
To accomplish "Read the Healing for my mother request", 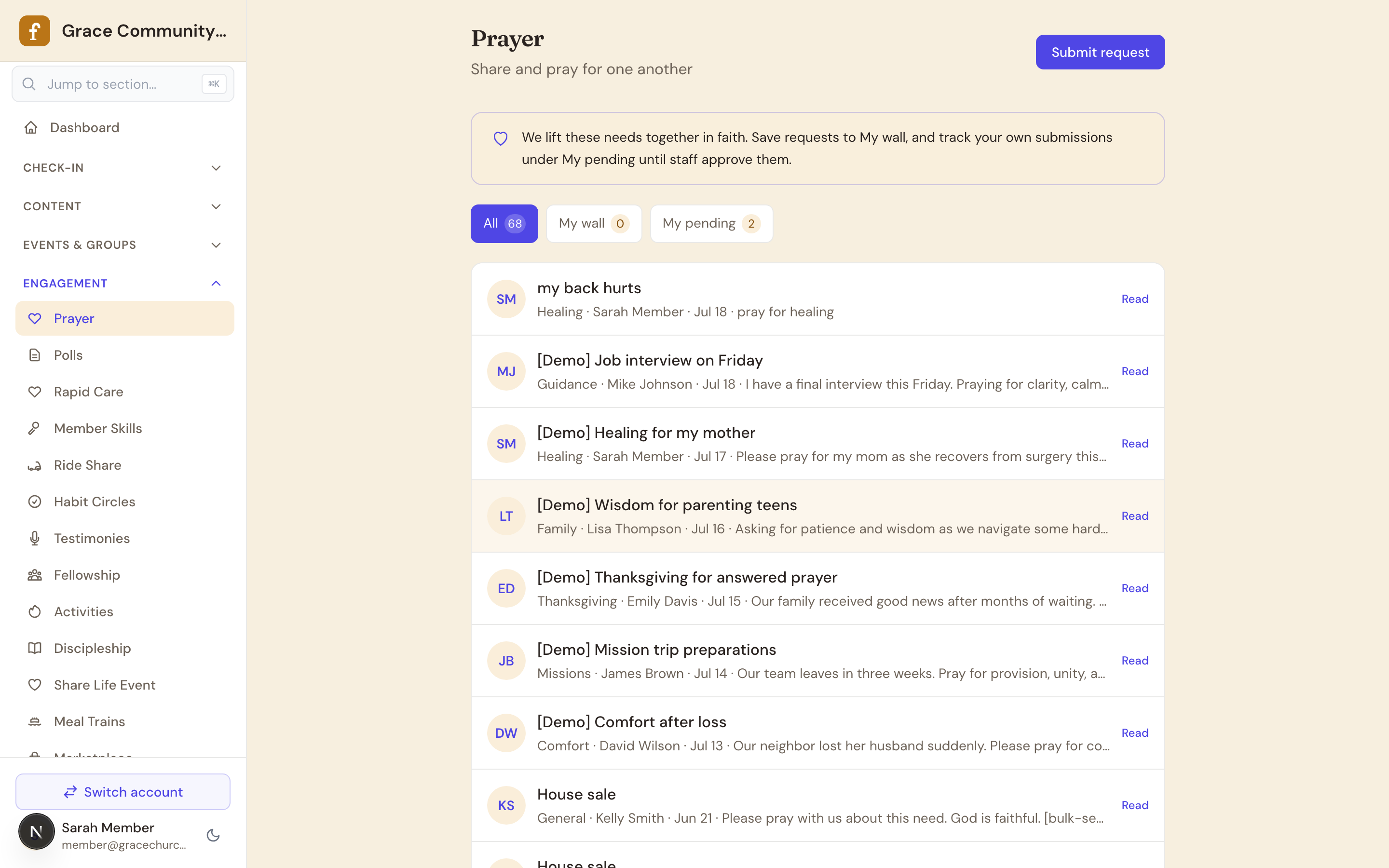I will click(x=1135, y=444).
